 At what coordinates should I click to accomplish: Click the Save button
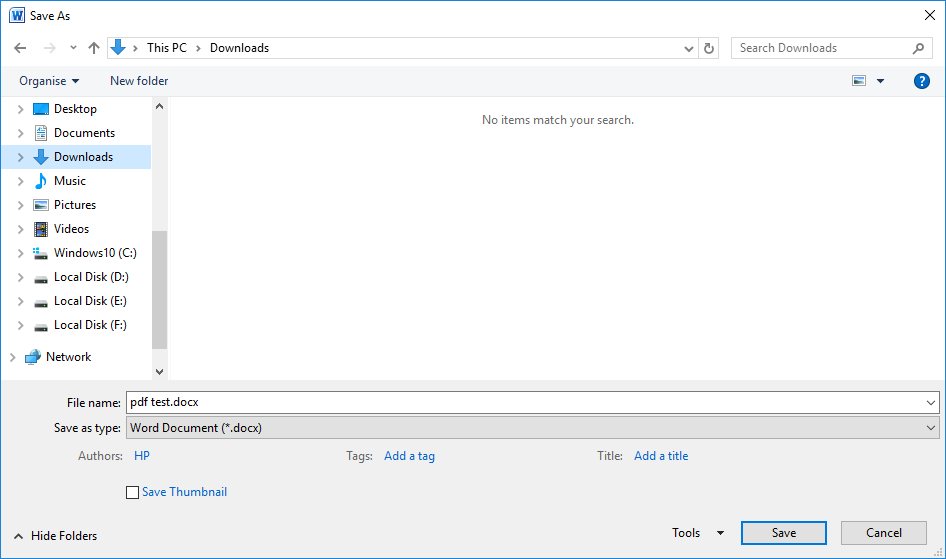tap(784, 533)
